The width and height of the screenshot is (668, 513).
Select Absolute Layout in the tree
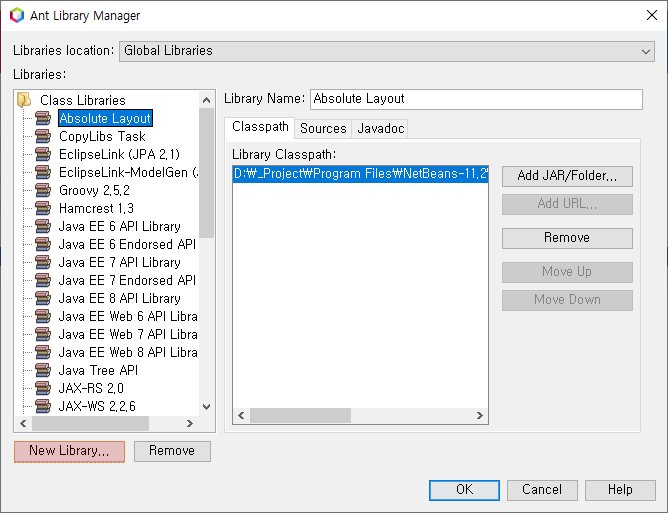(105, 118)
